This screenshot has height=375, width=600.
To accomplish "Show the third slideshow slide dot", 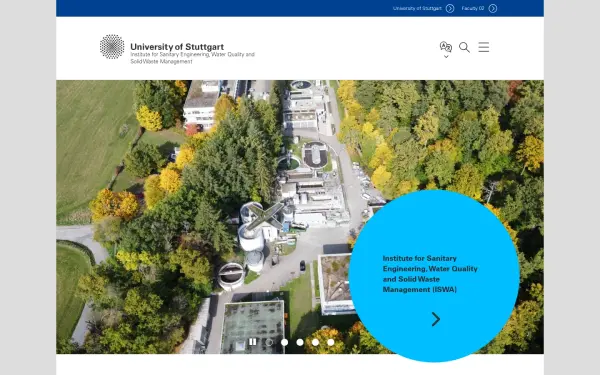I will (300, 342).
